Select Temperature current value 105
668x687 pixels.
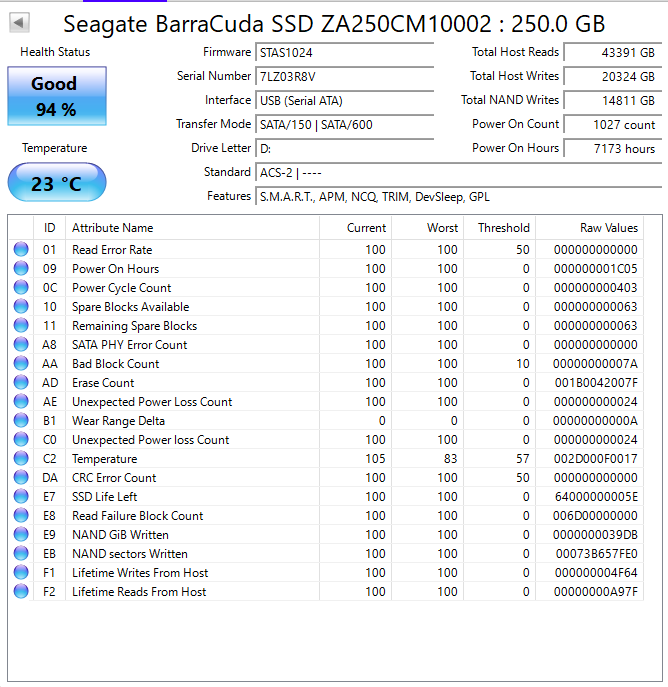pyautogui.click(x=375, y=459)
